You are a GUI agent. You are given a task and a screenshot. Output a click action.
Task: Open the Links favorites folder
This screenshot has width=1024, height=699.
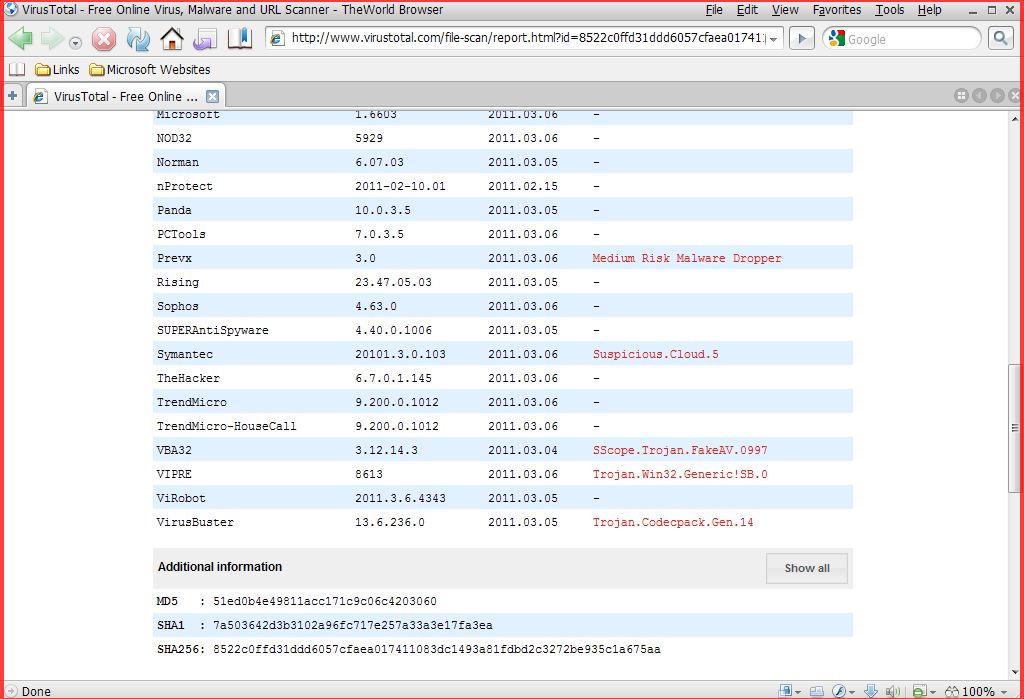point(57,69)
